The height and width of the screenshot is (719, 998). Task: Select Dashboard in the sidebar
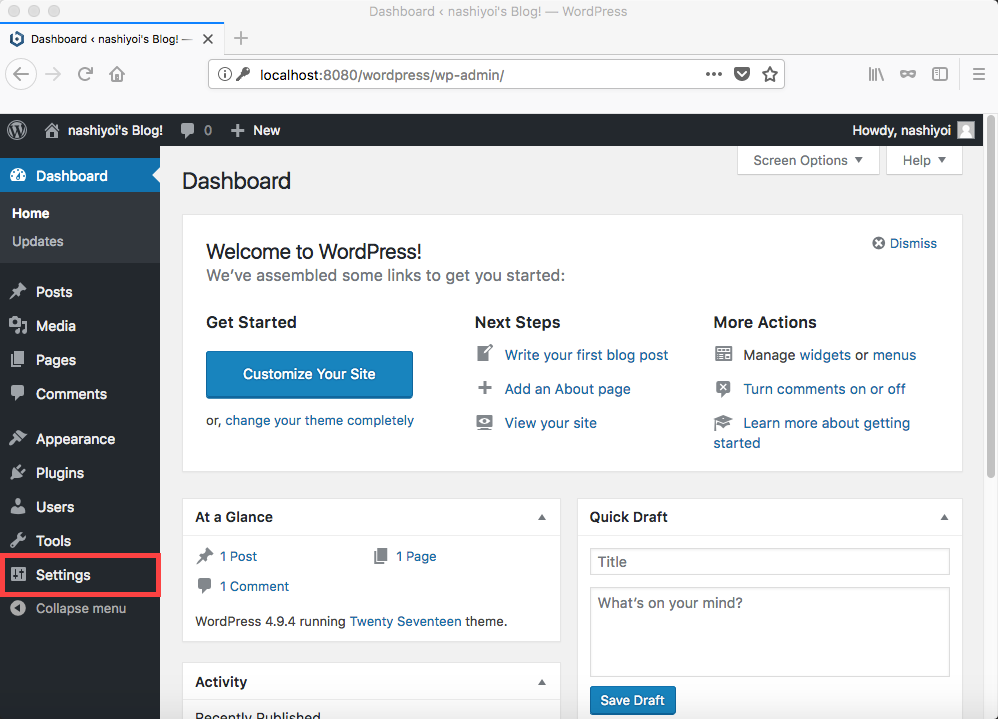click(x=80, y=176)
